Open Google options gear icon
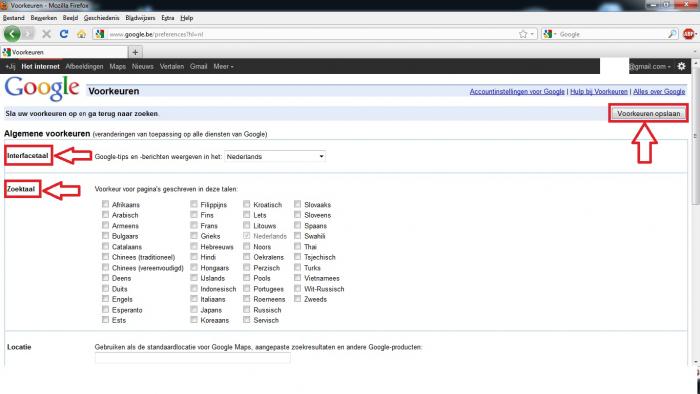This screenshot has height=394, width=700. (681, 66)
